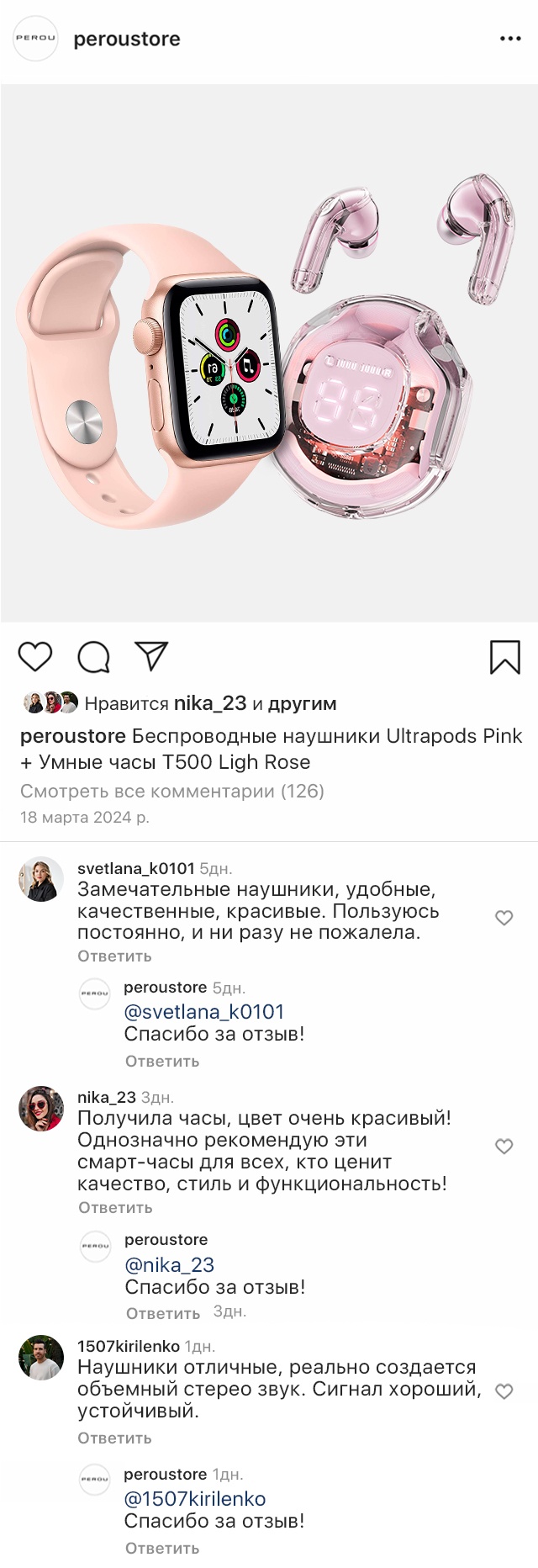Open the peroustore username in header

127,40
